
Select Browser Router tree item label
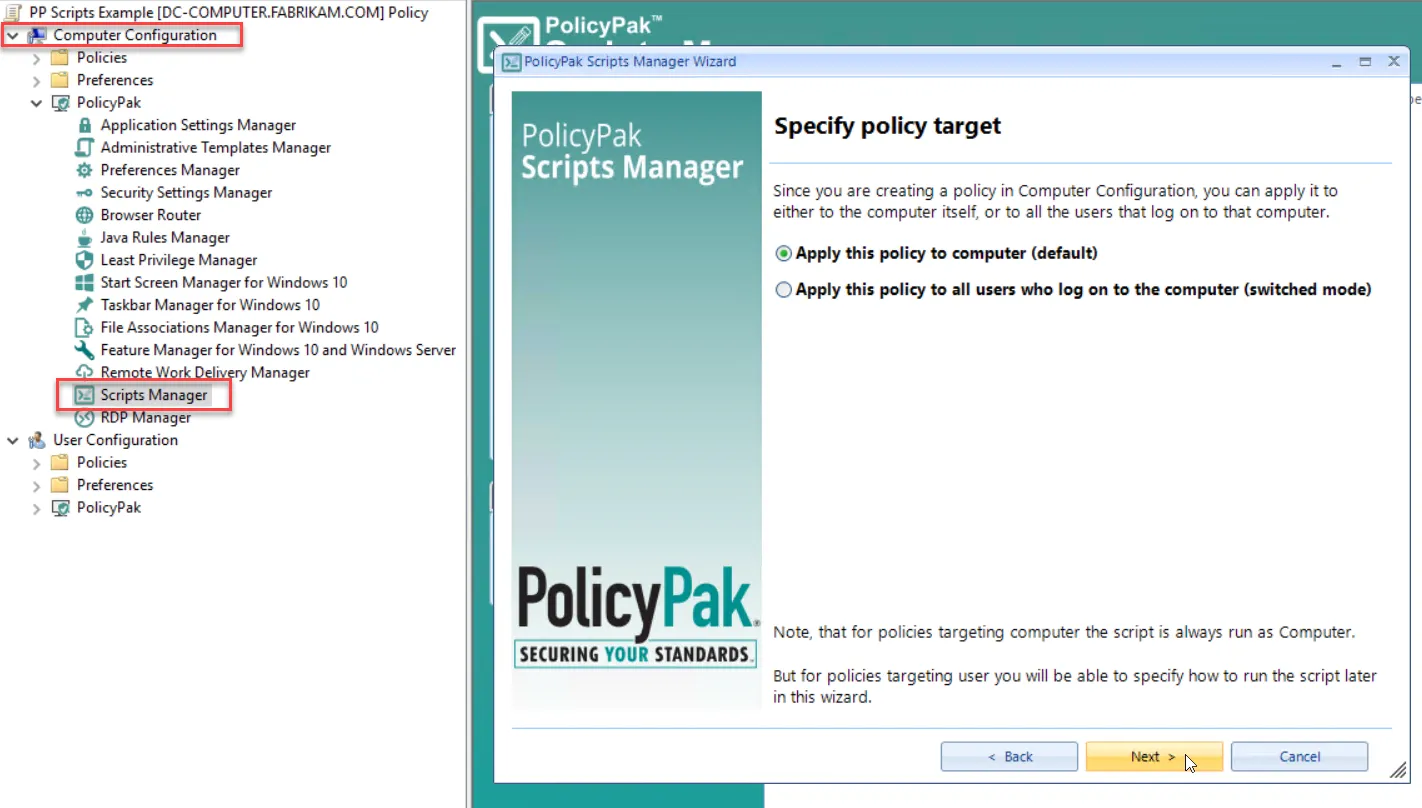151,215
